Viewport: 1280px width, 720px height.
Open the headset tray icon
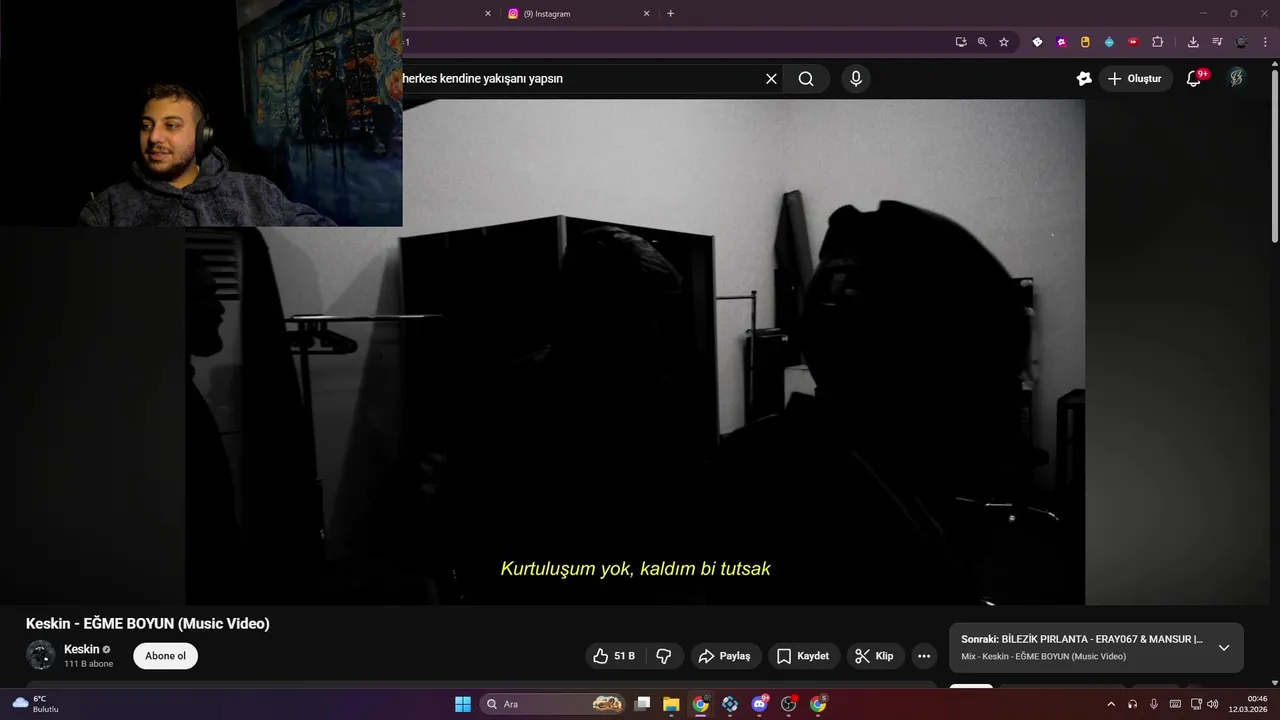1132,704
